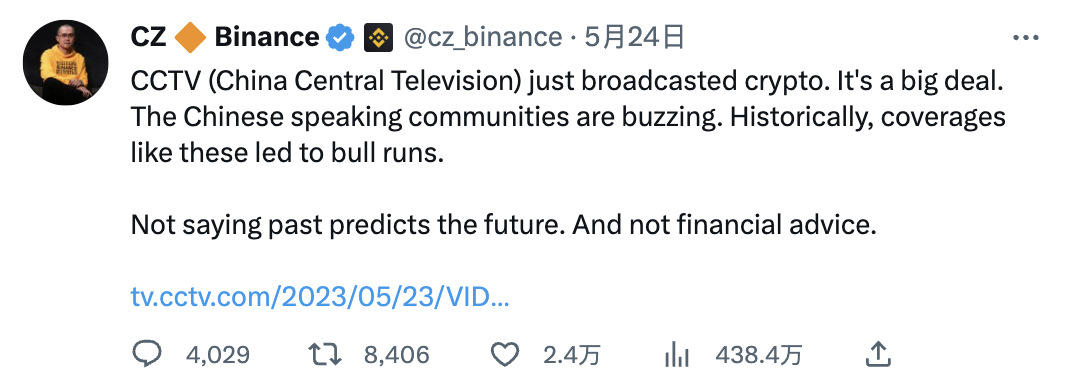Click the retweet arrows icon
Screen dimensions: 1072x386
[324, 355]
